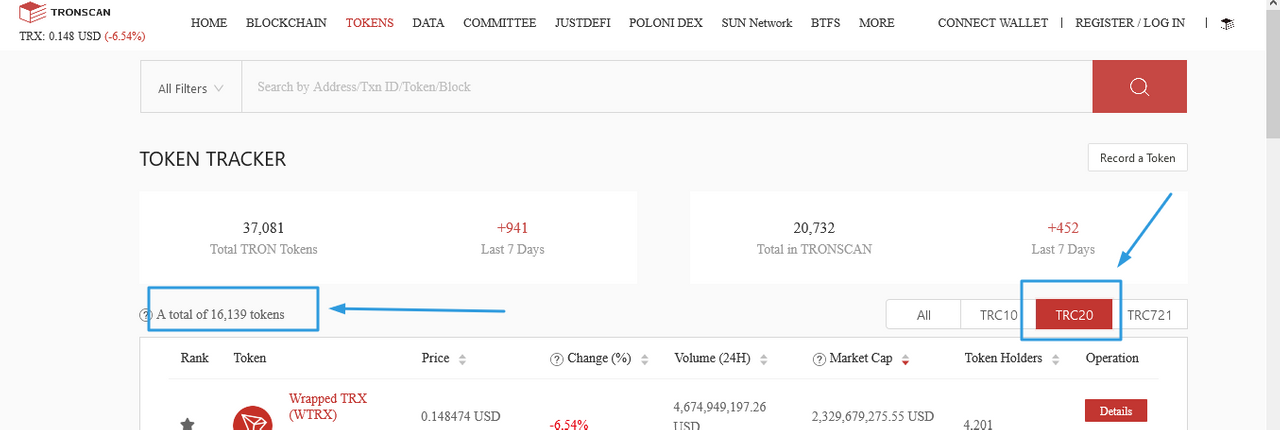Screen dimensions: 1280x430
Task: Click the +452 Last 7 Days figure
Action: tap(1063, 228)
